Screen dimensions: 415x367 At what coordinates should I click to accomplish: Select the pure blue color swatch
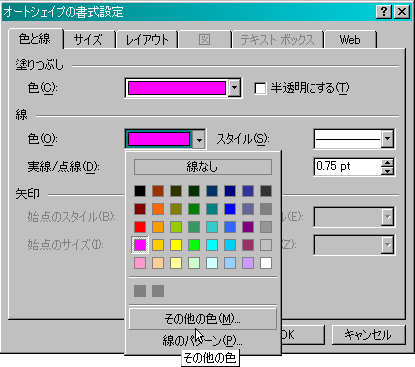coord(230,209)
